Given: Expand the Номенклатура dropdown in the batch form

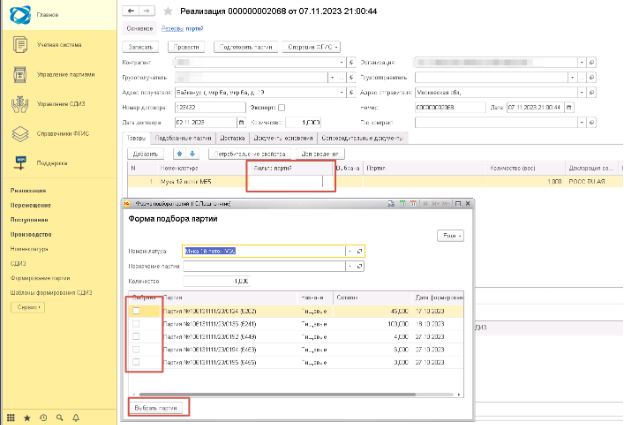Looking at the screenshot, I should (349, 252).
